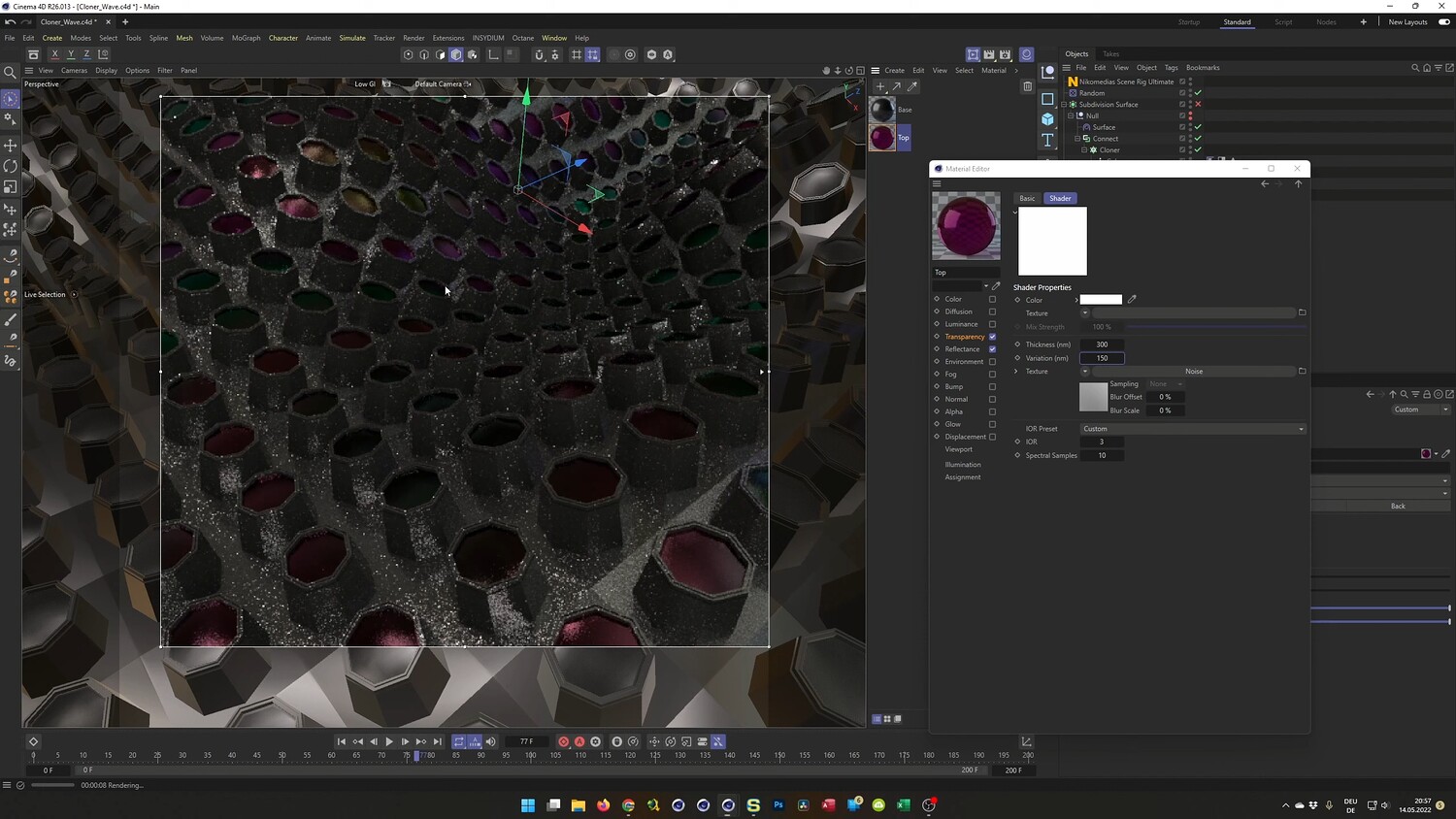Open Photoshop from the Windows taskbar
This screenshot has width=1456, height=819.
778,804
